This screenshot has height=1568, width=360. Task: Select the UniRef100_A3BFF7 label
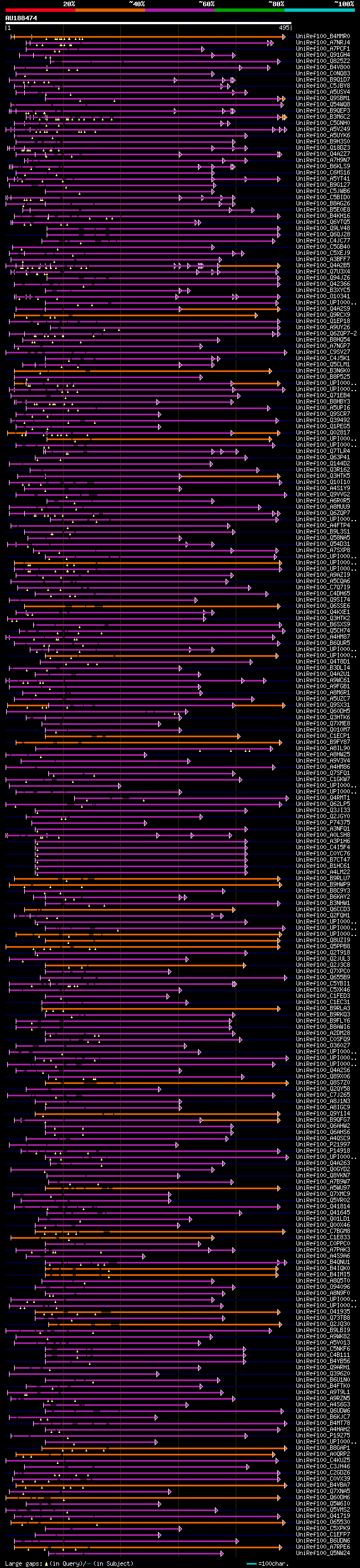coord(323,259)
